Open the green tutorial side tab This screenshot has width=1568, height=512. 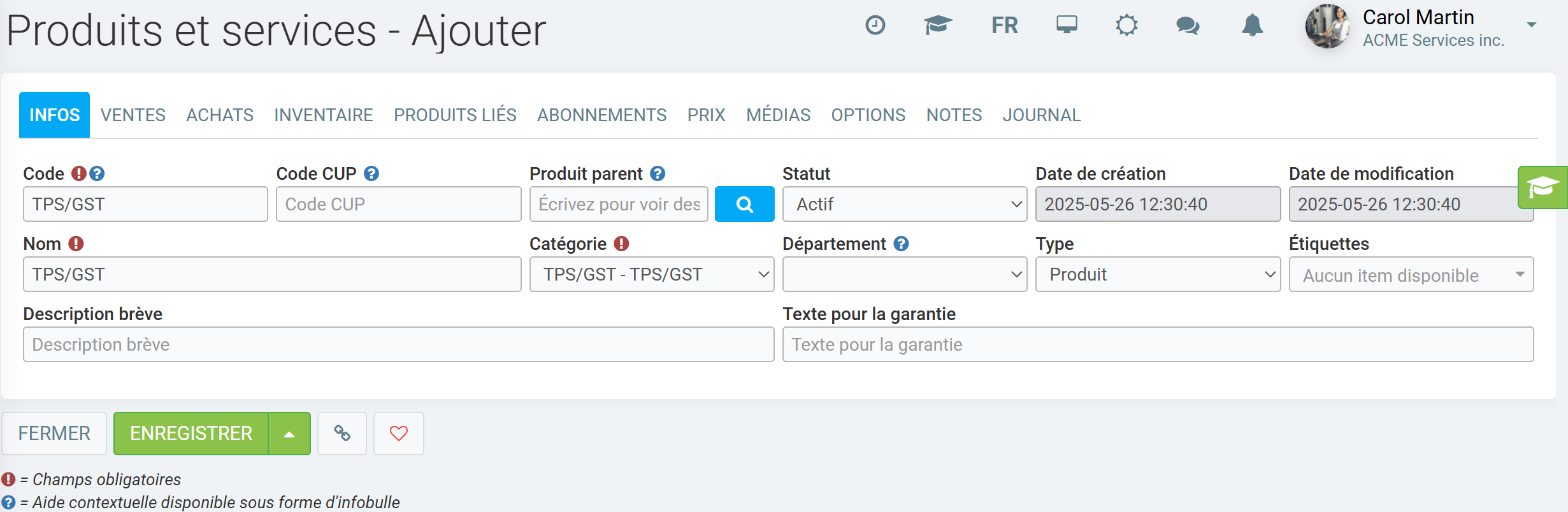pyautogui.click(x=1543, y=187)
